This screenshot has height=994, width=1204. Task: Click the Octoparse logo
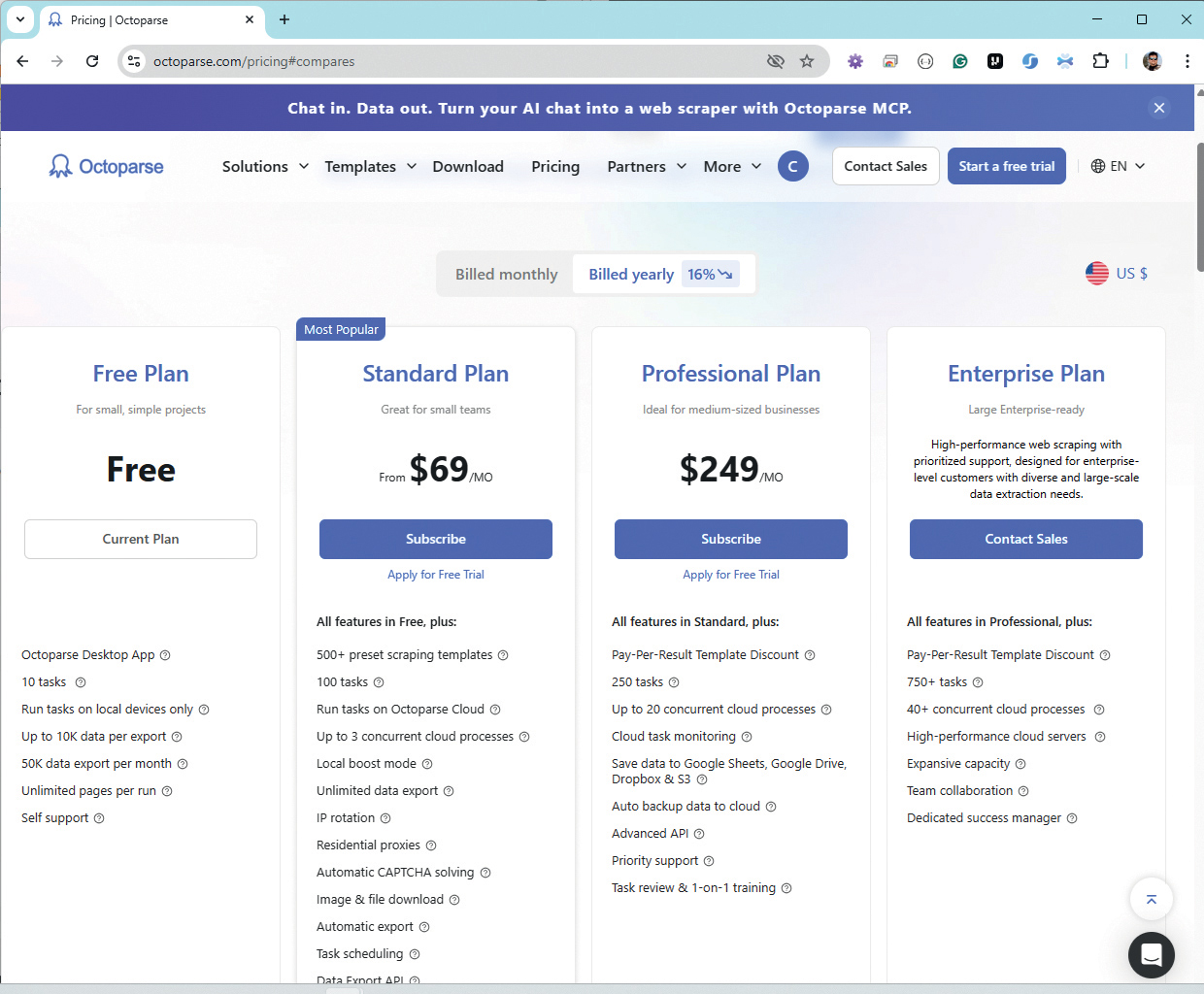(106, 166)
